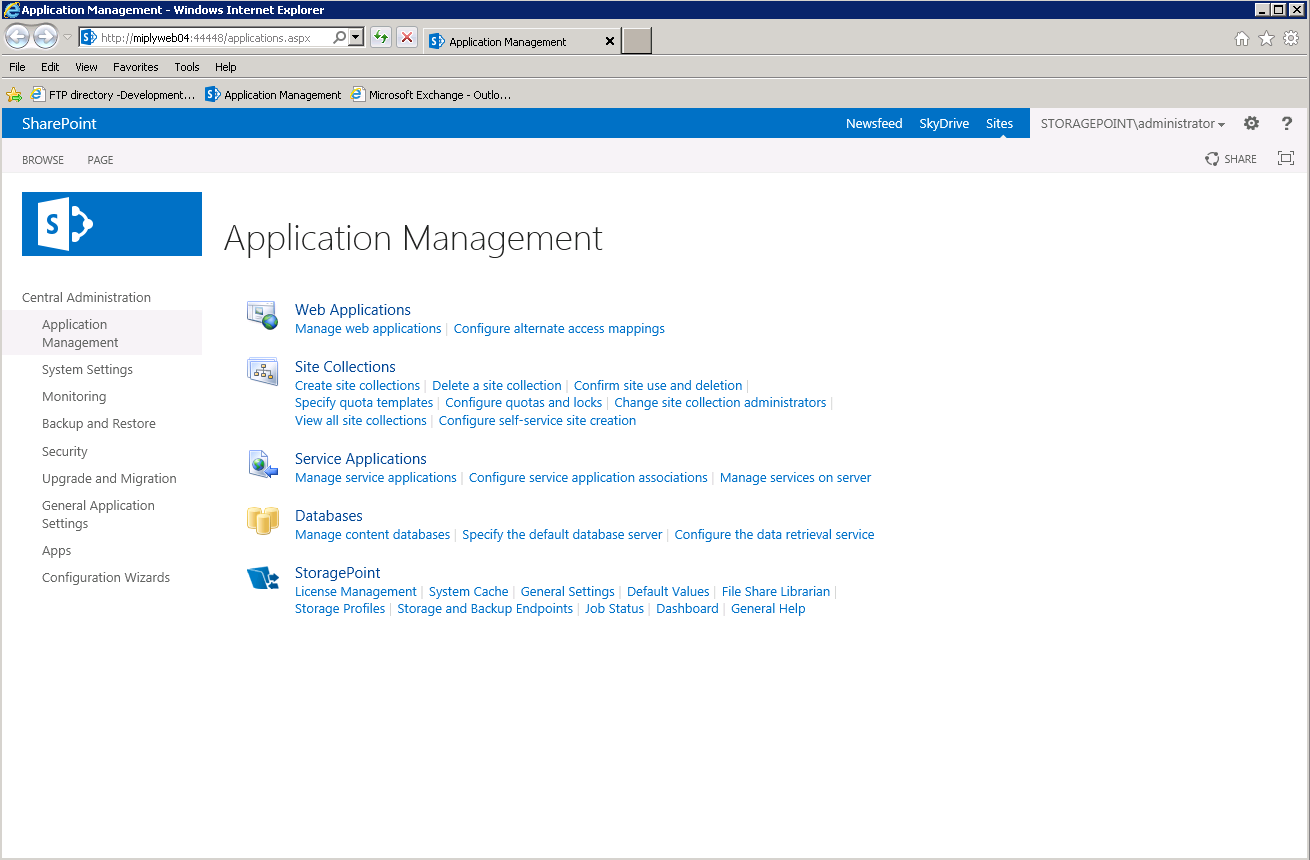The height and width of the screenshot is (860, 1310).
Task: Open Sites in top navigation
Action: (x=999, y=124)
